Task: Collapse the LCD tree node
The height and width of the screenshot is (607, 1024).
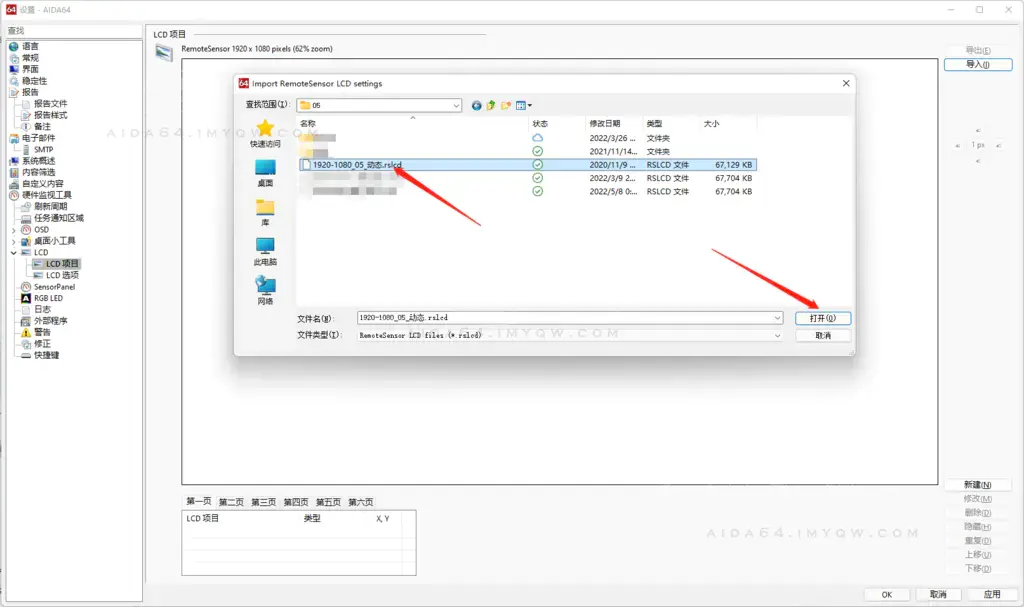Action: [14, 253]
